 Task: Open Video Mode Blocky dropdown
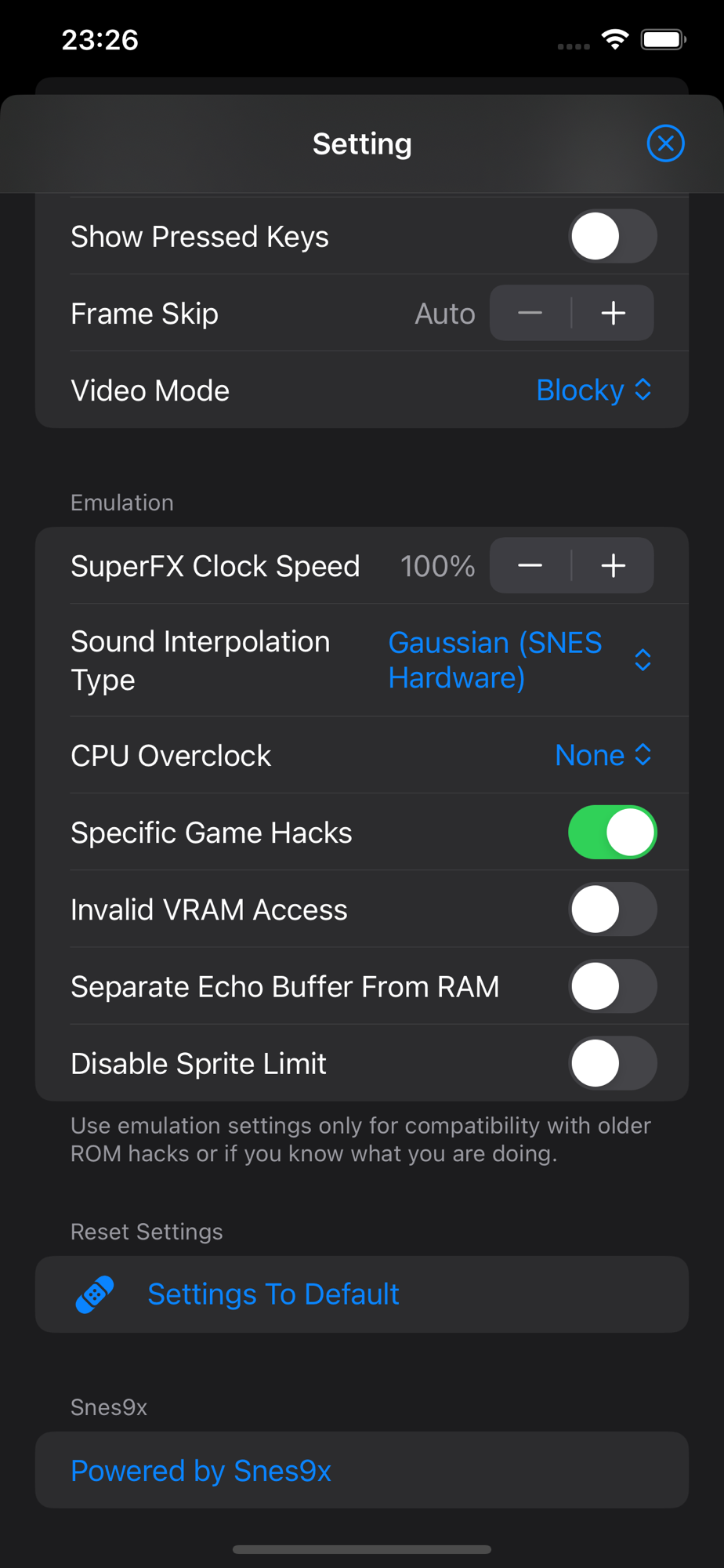594,390
